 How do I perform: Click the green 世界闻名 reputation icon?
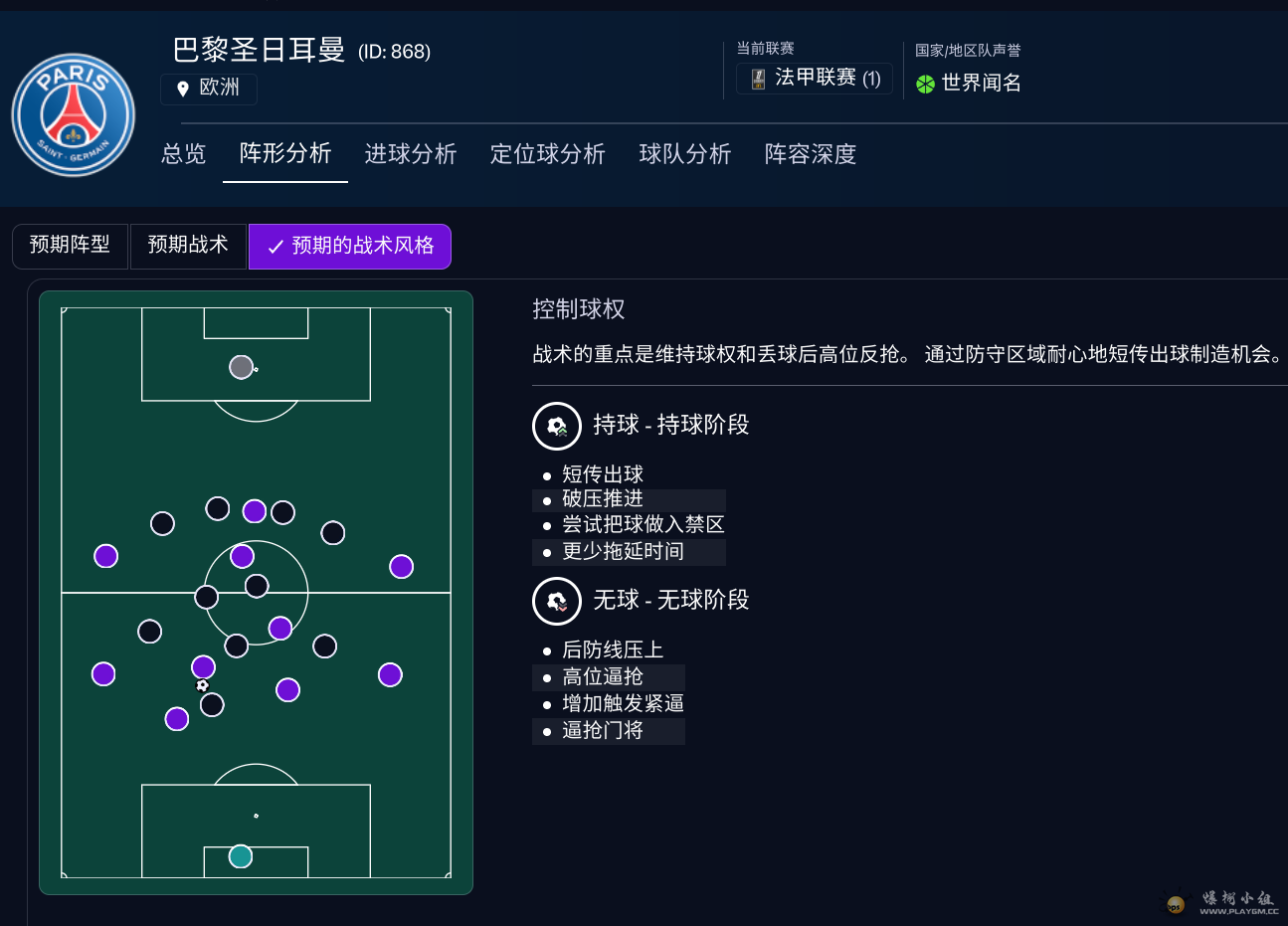pos(925,84)
